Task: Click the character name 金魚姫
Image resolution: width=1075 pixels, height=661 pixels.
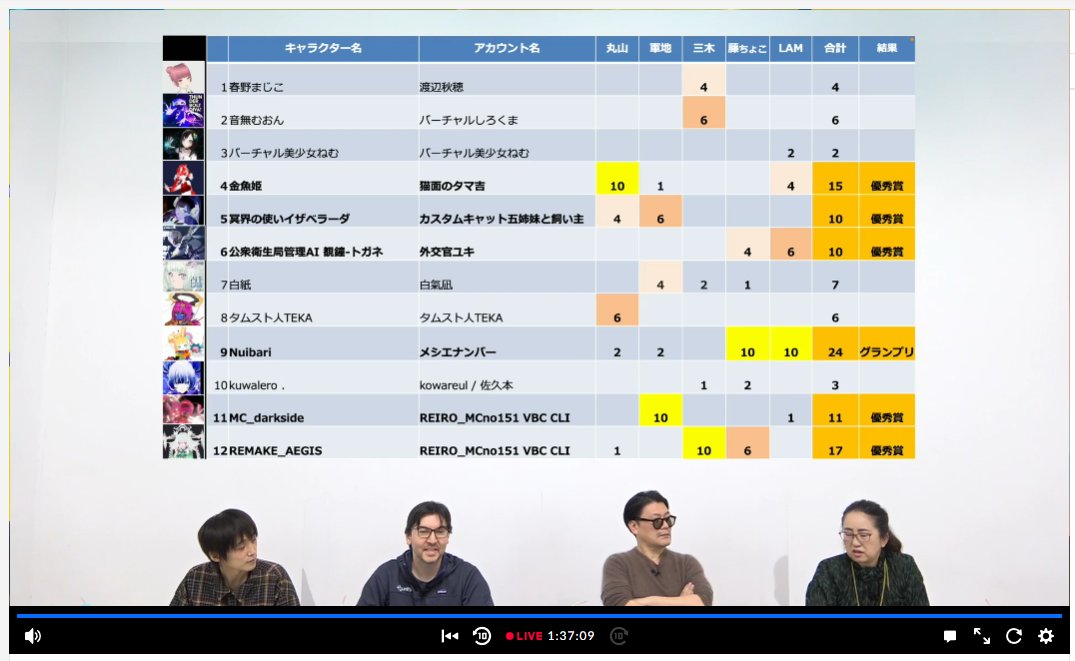Action: (245, 186)
